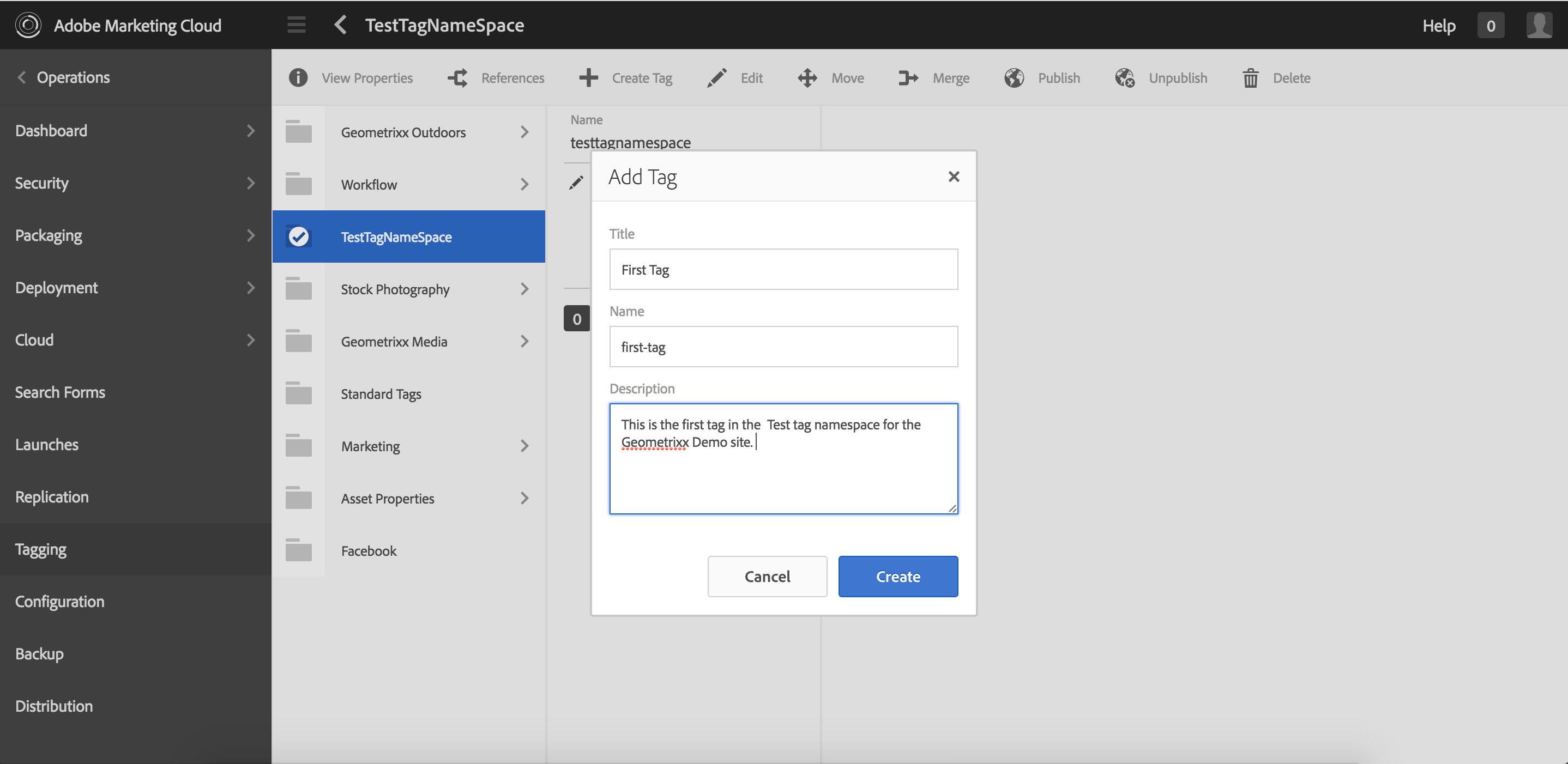Screen dimensions: 1568x764
Task: Open Configuration in the sidebar
Action: [x=59, y=602]
